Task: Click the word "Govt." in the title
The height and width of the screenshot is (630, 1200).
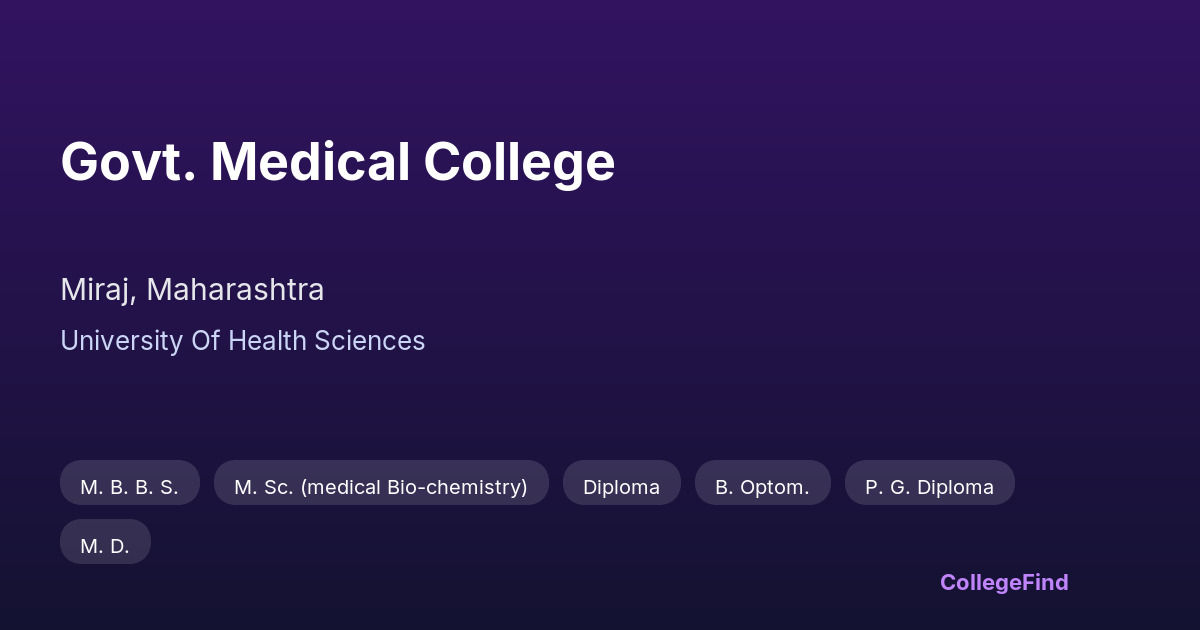Action: click(x=127, y=162)
